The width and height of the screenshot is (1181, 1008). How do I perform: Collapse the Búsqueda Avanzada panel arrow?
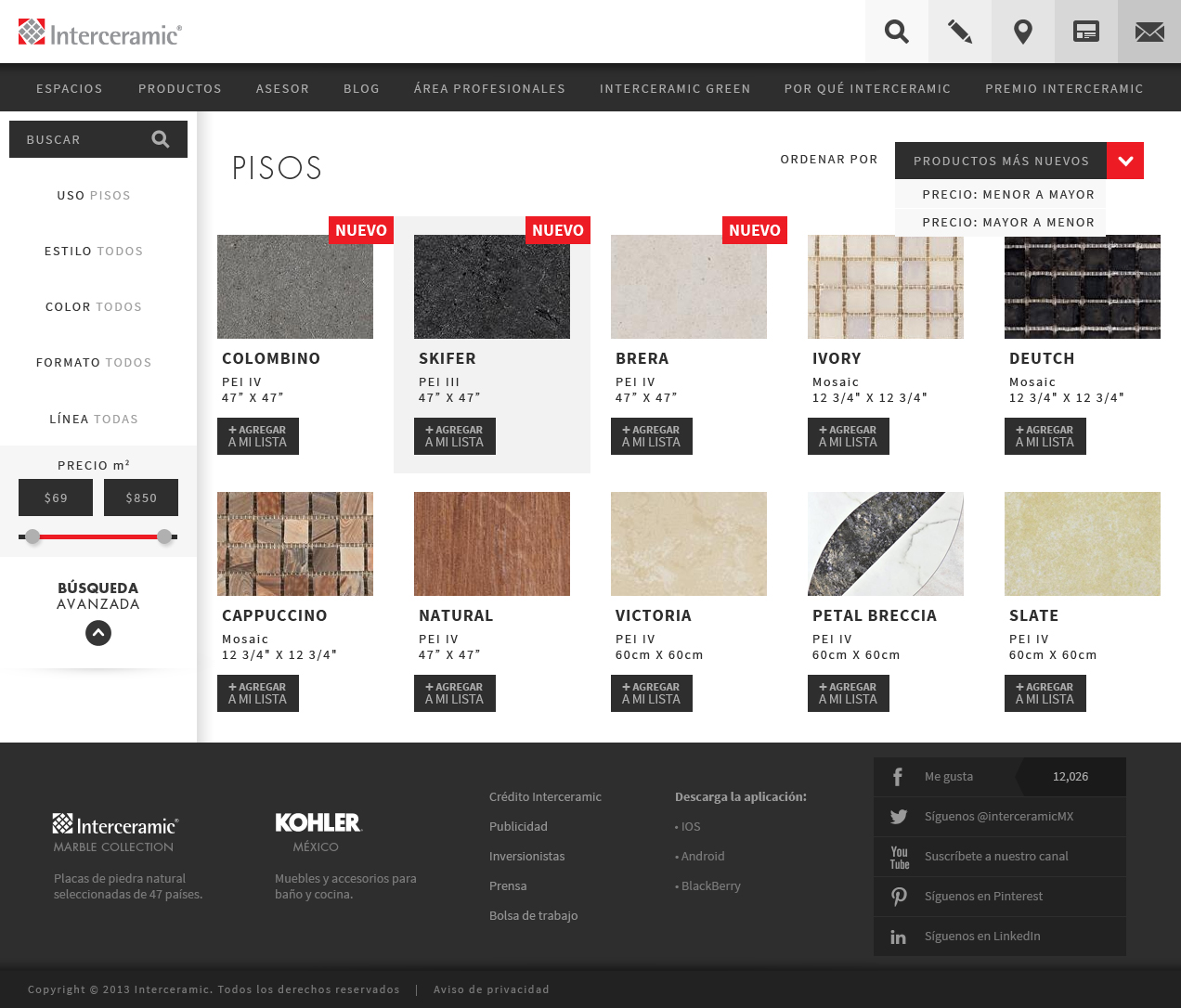point(98,633)
